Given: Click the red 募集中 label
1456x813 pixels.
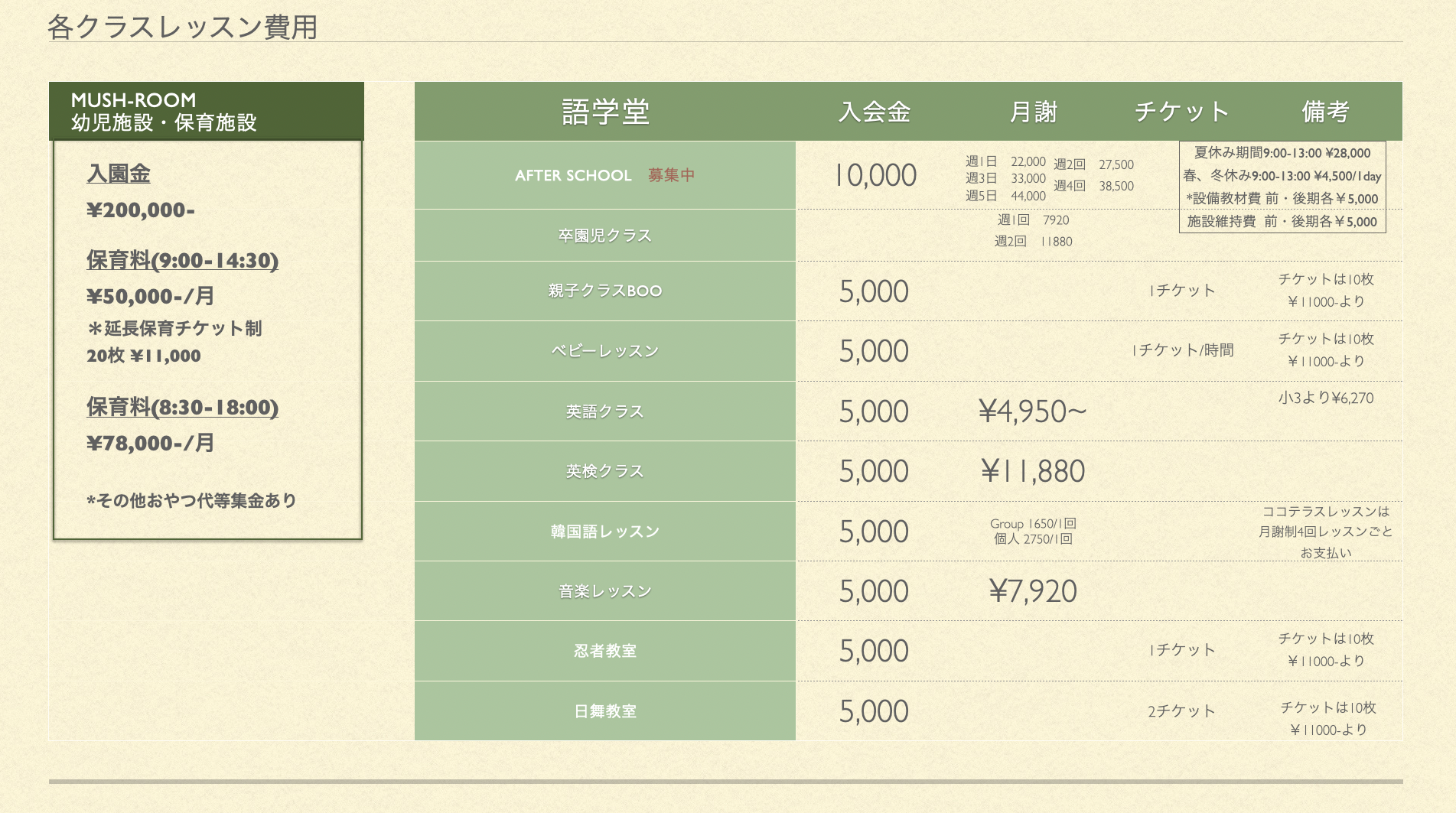Looking at the screenshot, I should 671,175.
